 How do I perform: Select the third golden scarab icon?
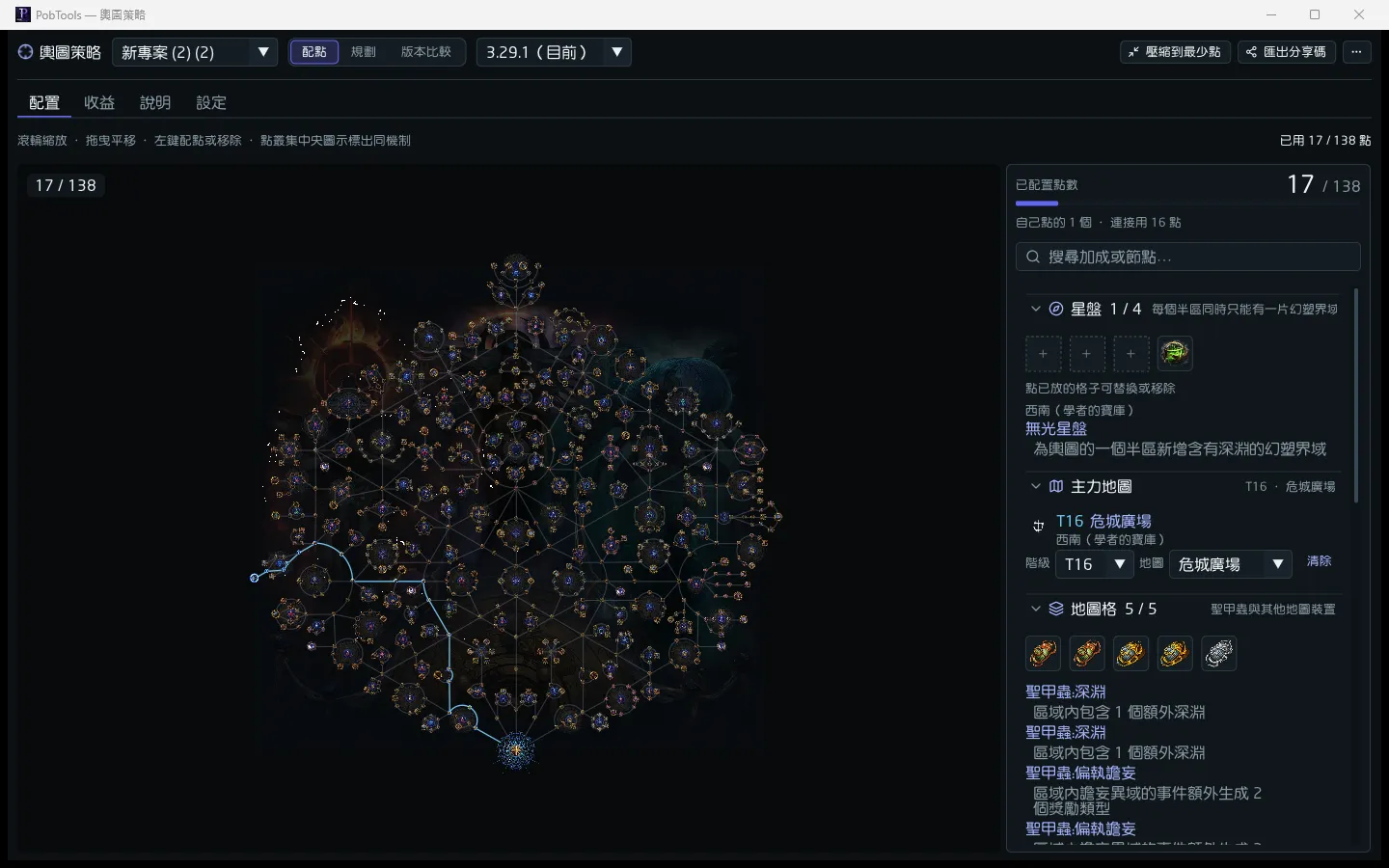tap(1130, 654)
